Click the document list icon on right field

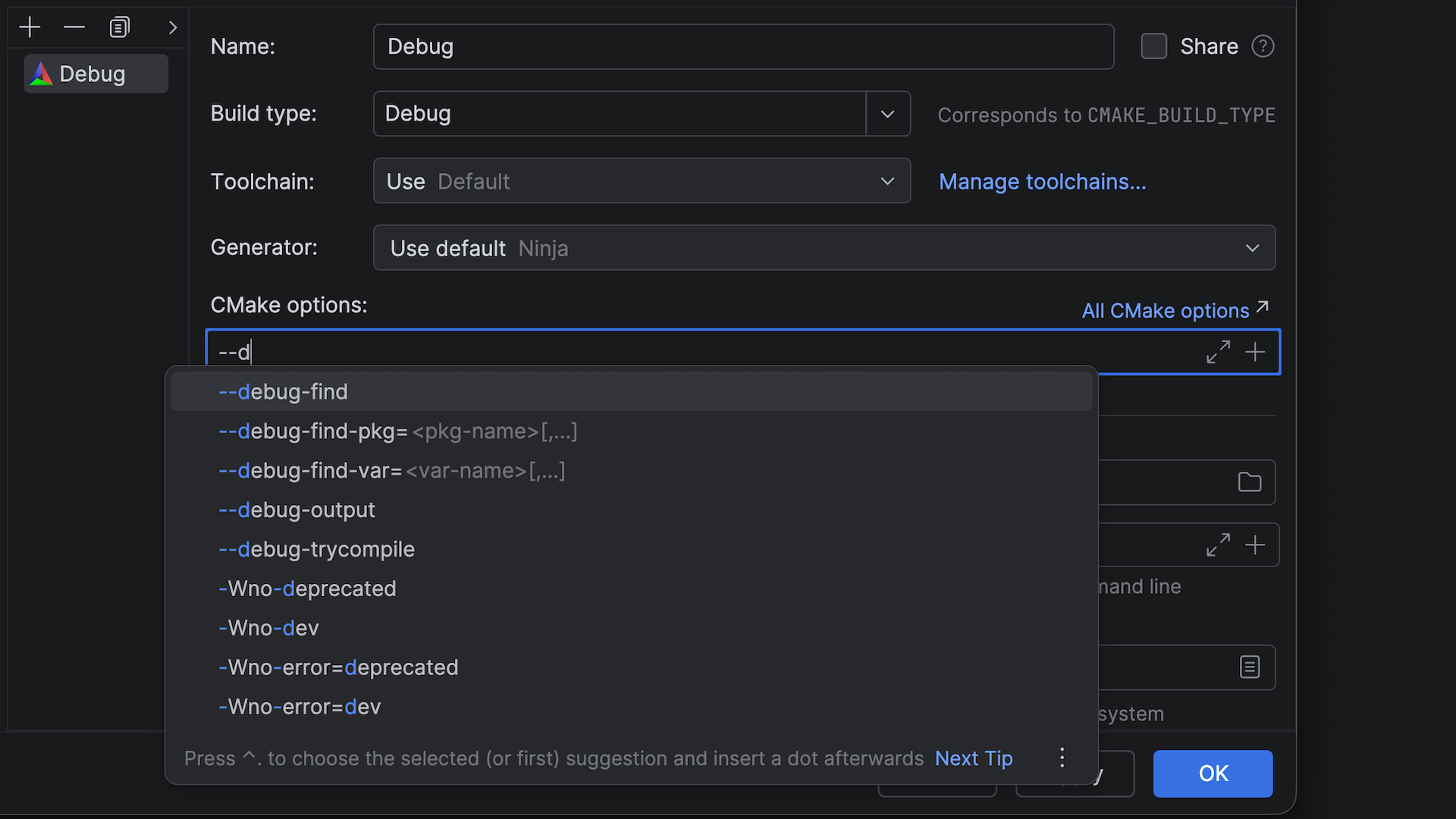pos(1249,667)
